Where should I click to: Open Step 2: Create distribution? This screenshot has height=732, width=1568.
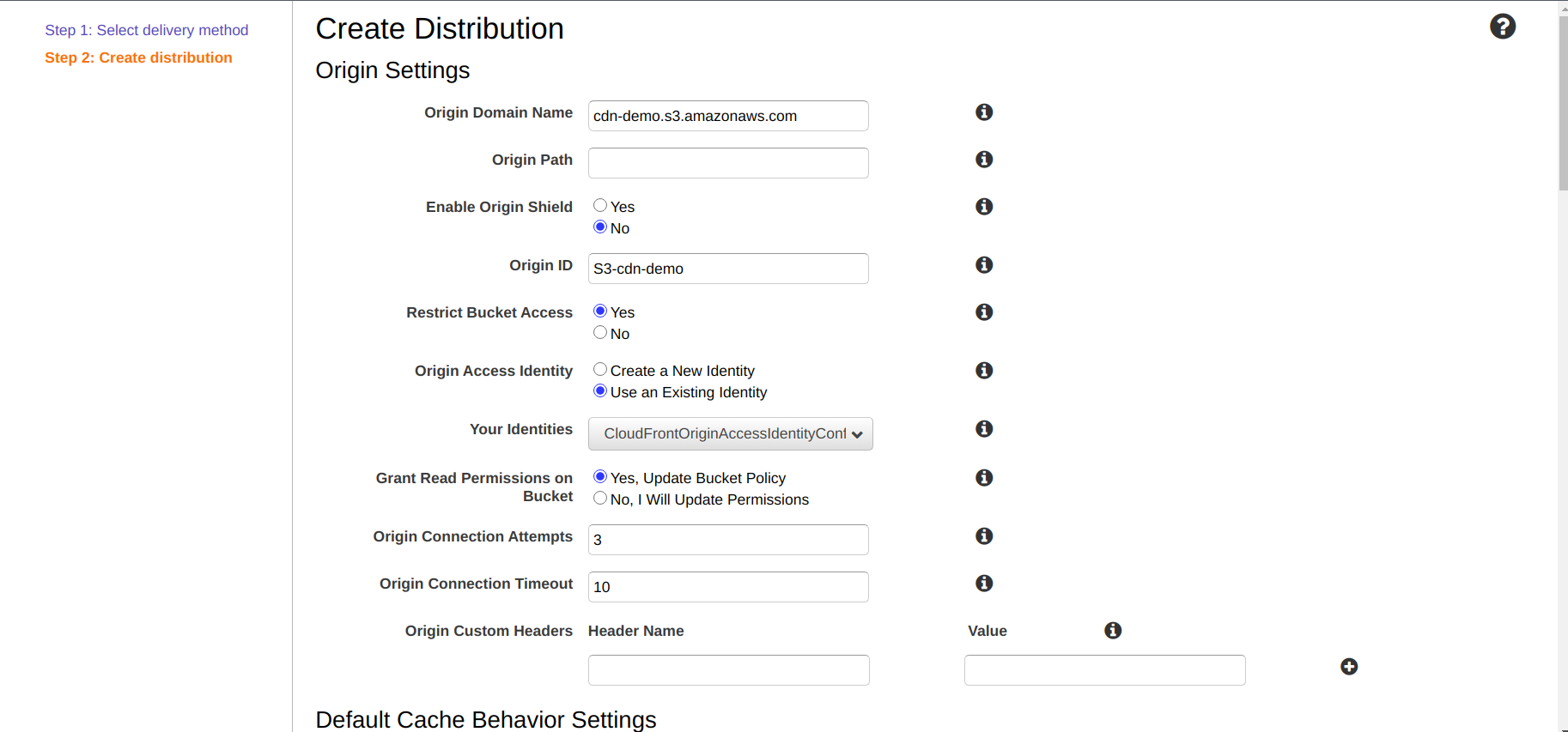click(x=138, y=57)
